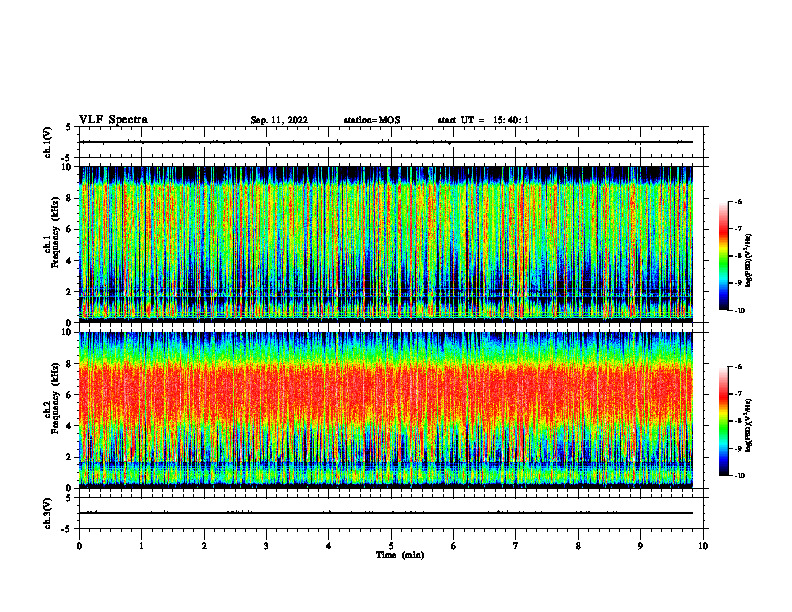
Task: Click the "4" kHz tick on ch.1 frequency axis
Action: click(x=69, y=261)
